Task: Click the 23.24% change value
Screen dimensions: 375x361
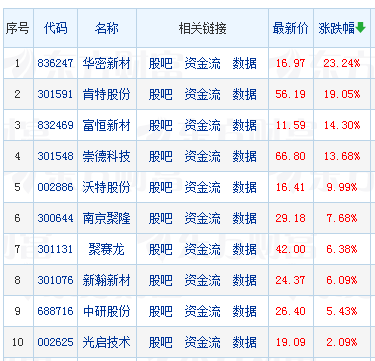Action: click(342, 63)
